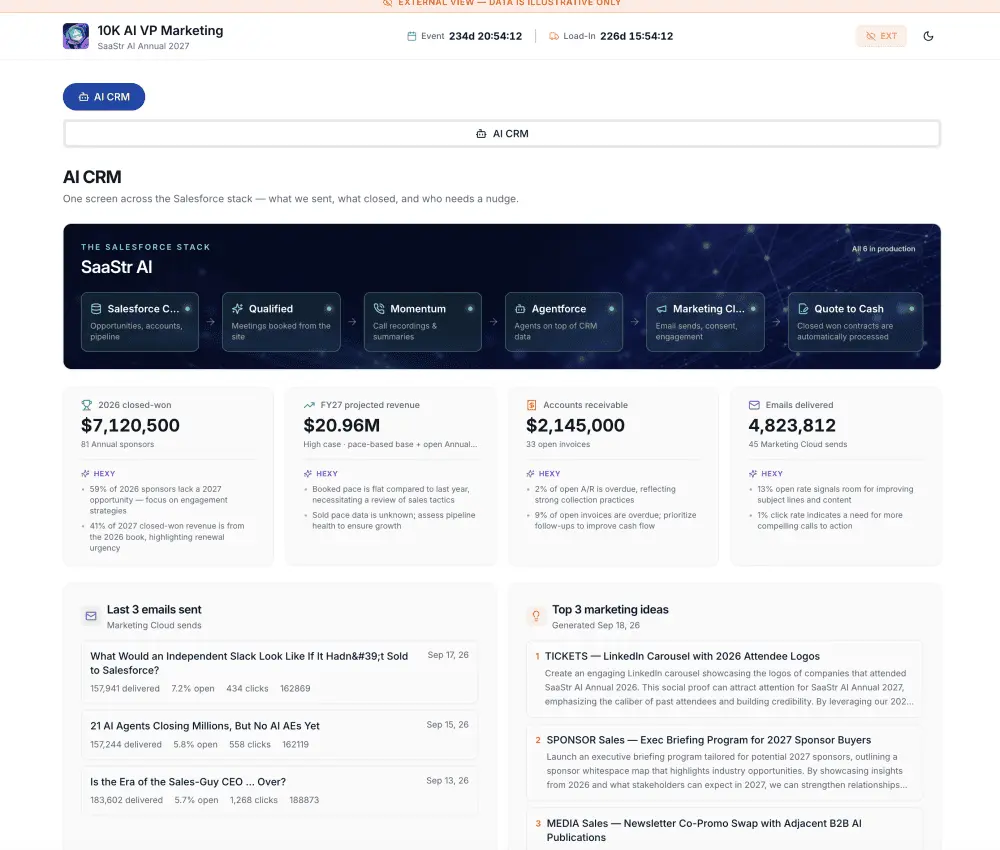This screenshot has height=850, width=1000.
Task: Click the HEXY sparkle in projected revenue card
Action: click(308, 474)
